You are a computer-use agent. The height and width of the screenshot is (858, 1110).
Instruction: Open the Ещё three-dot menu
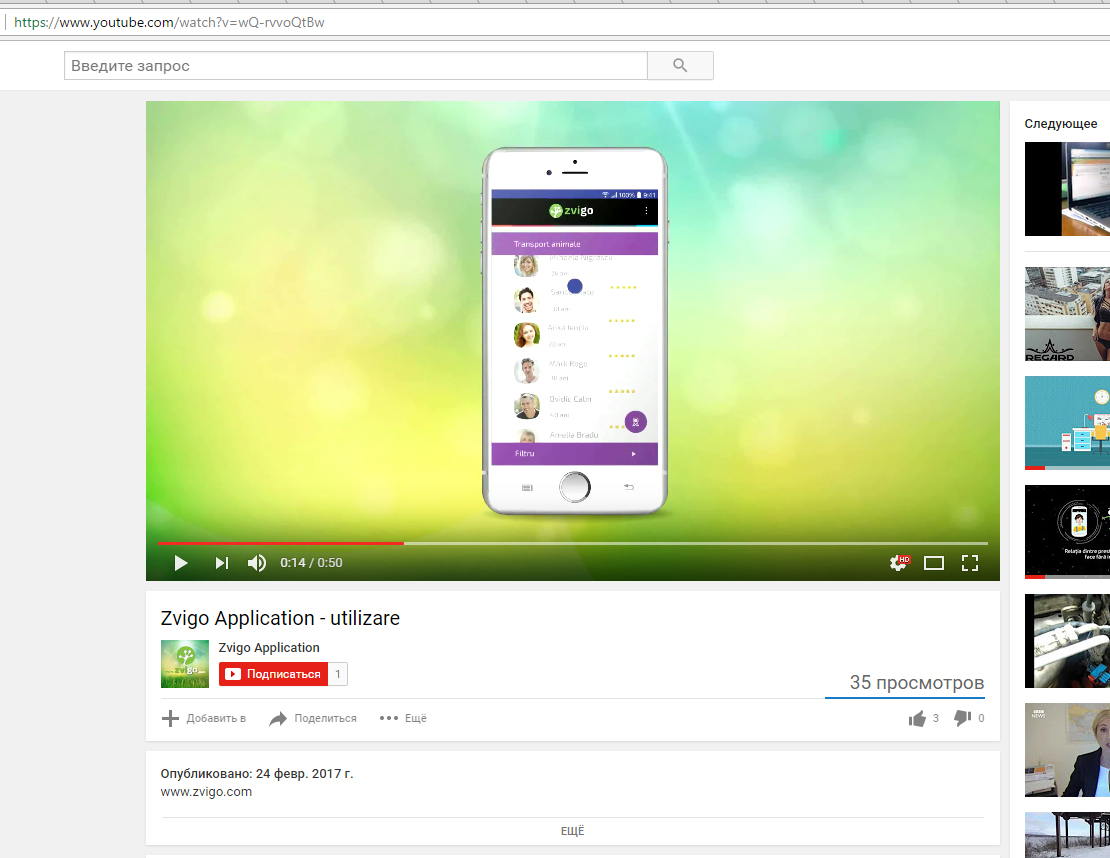403,718
